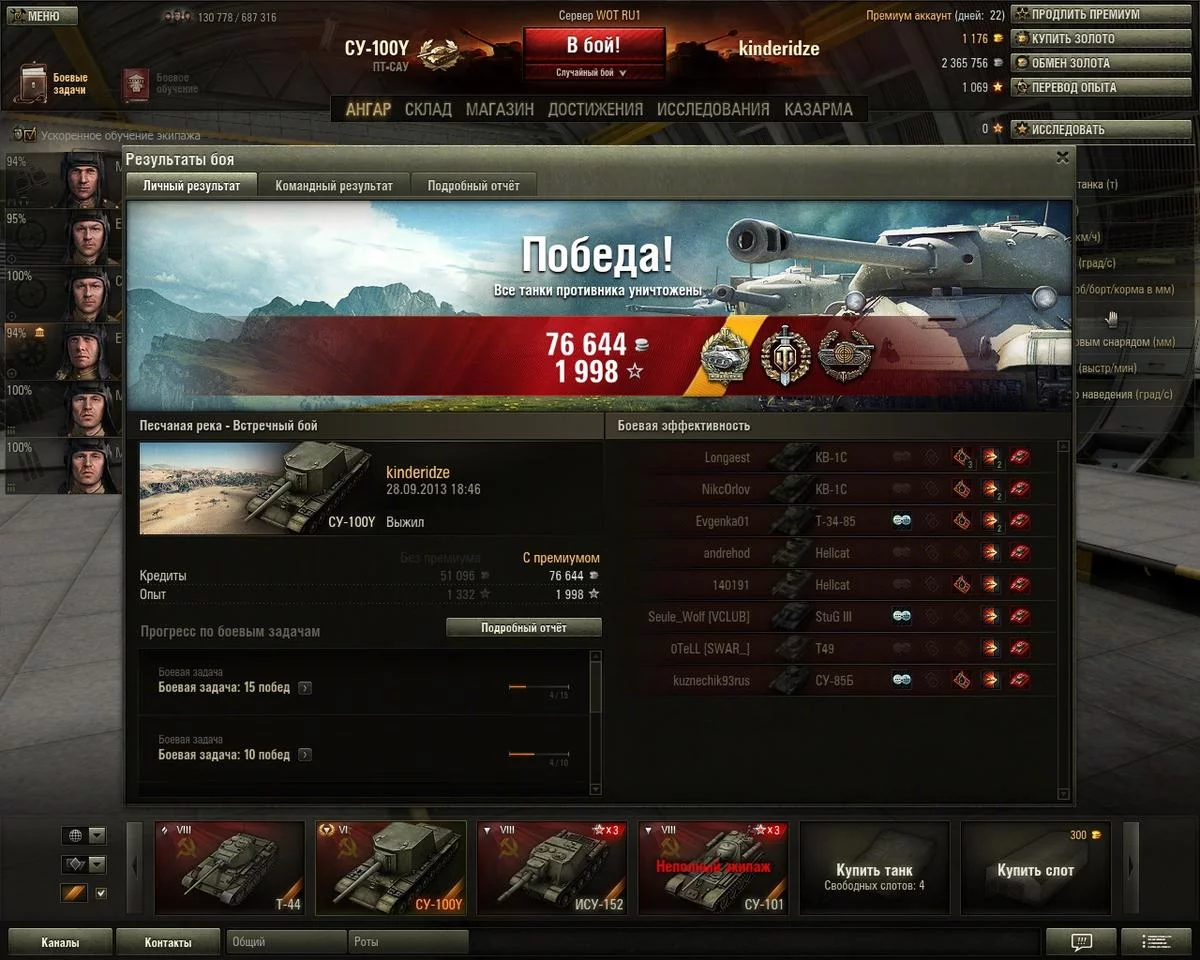This screenshot has height=960, width=1200.
Task: Click the mission progress list scrollbar
Action: (x=597, y=722)
